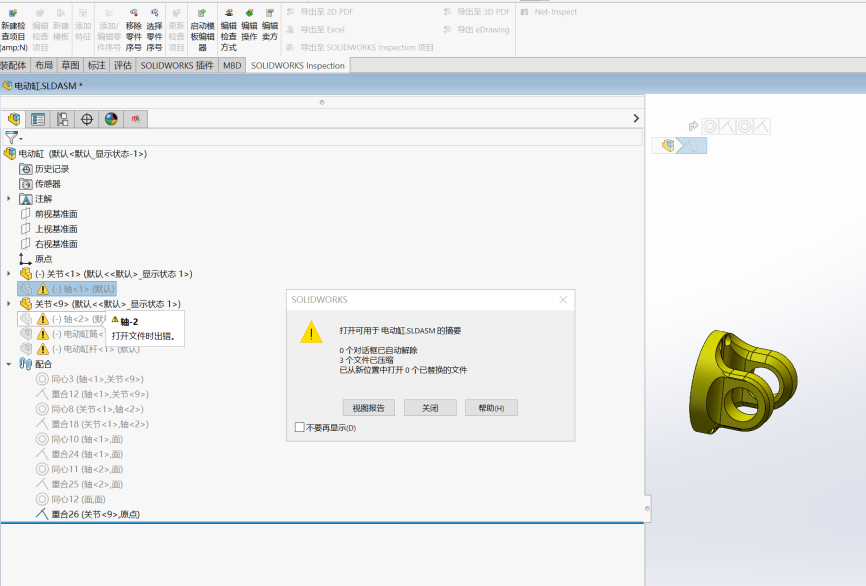Select the 电动缸 root assembly node

[x=76, y=154]
